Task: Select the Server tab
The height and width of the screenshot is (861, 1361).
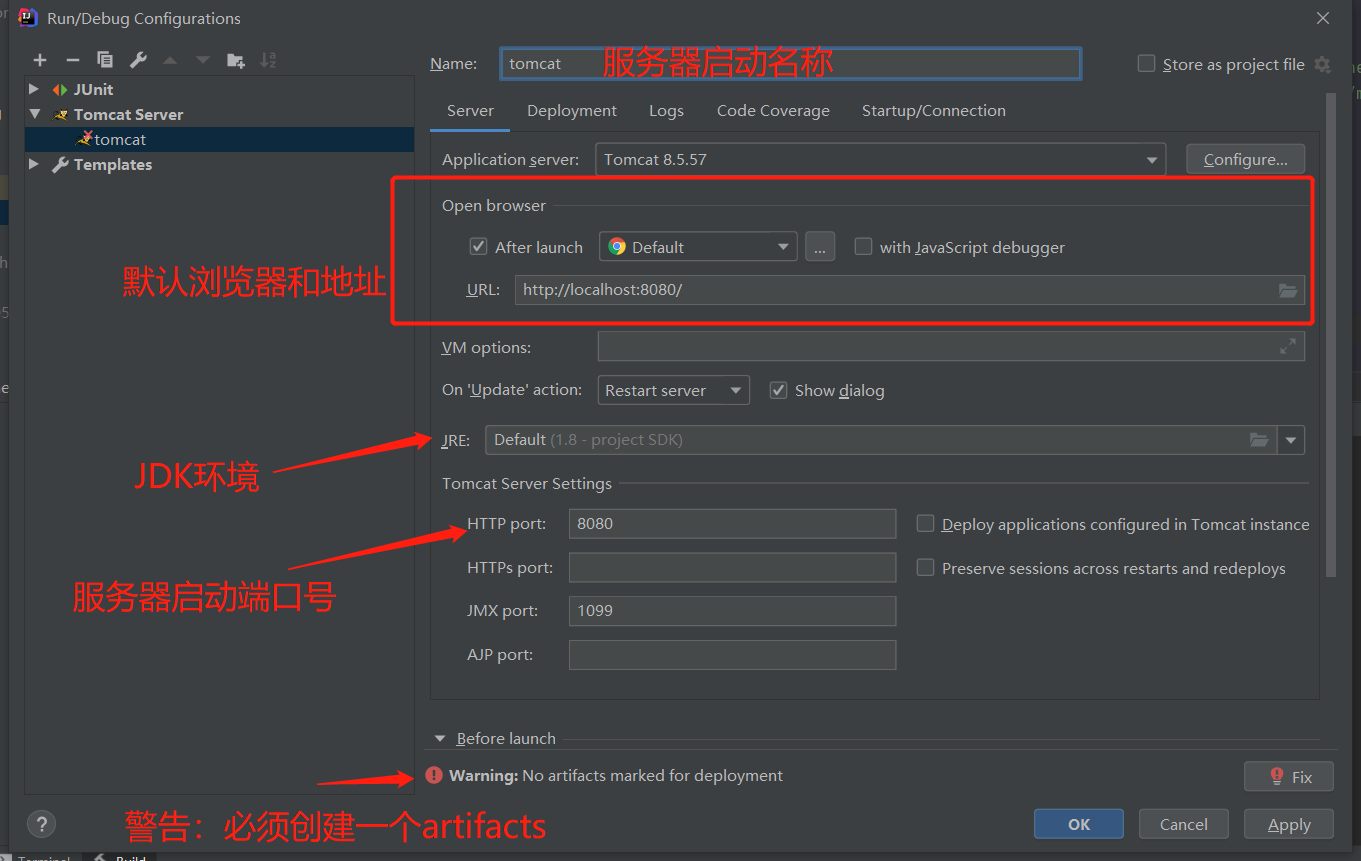Action: (470, 111)
